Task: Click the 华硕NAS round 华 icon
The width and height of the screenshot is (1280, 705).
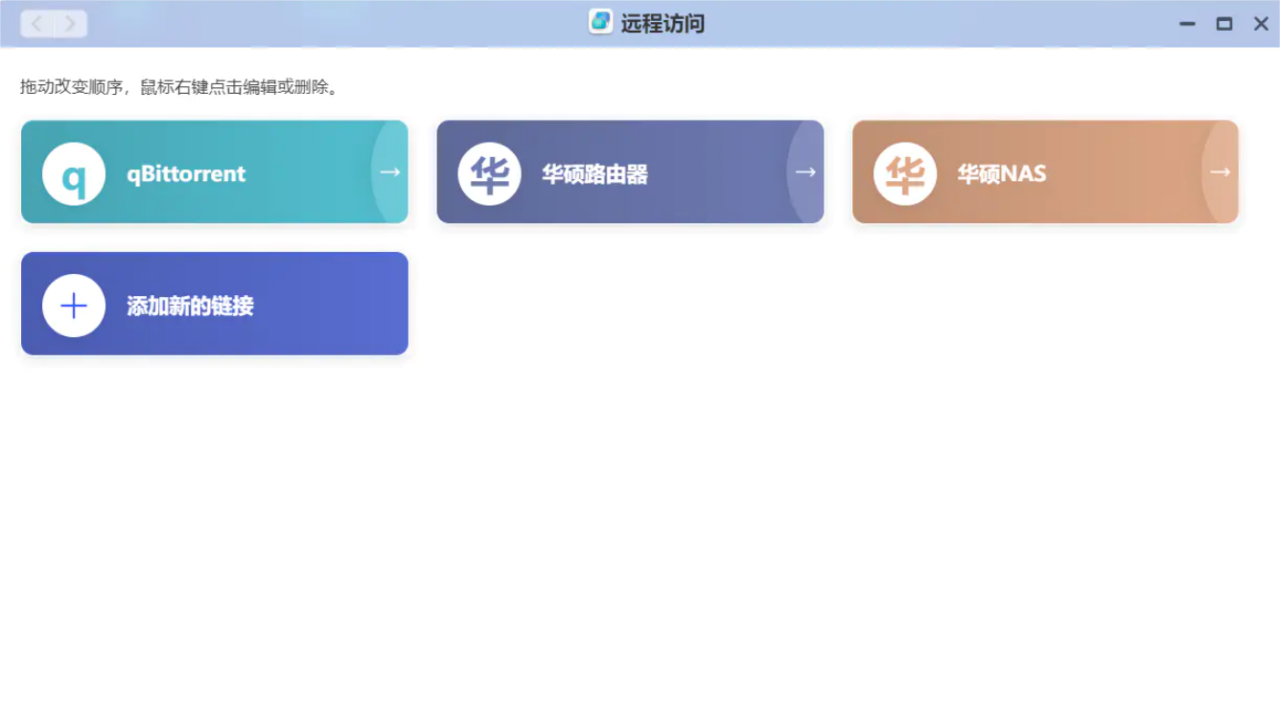Action: pyautogui.click(x=905, y=174)
